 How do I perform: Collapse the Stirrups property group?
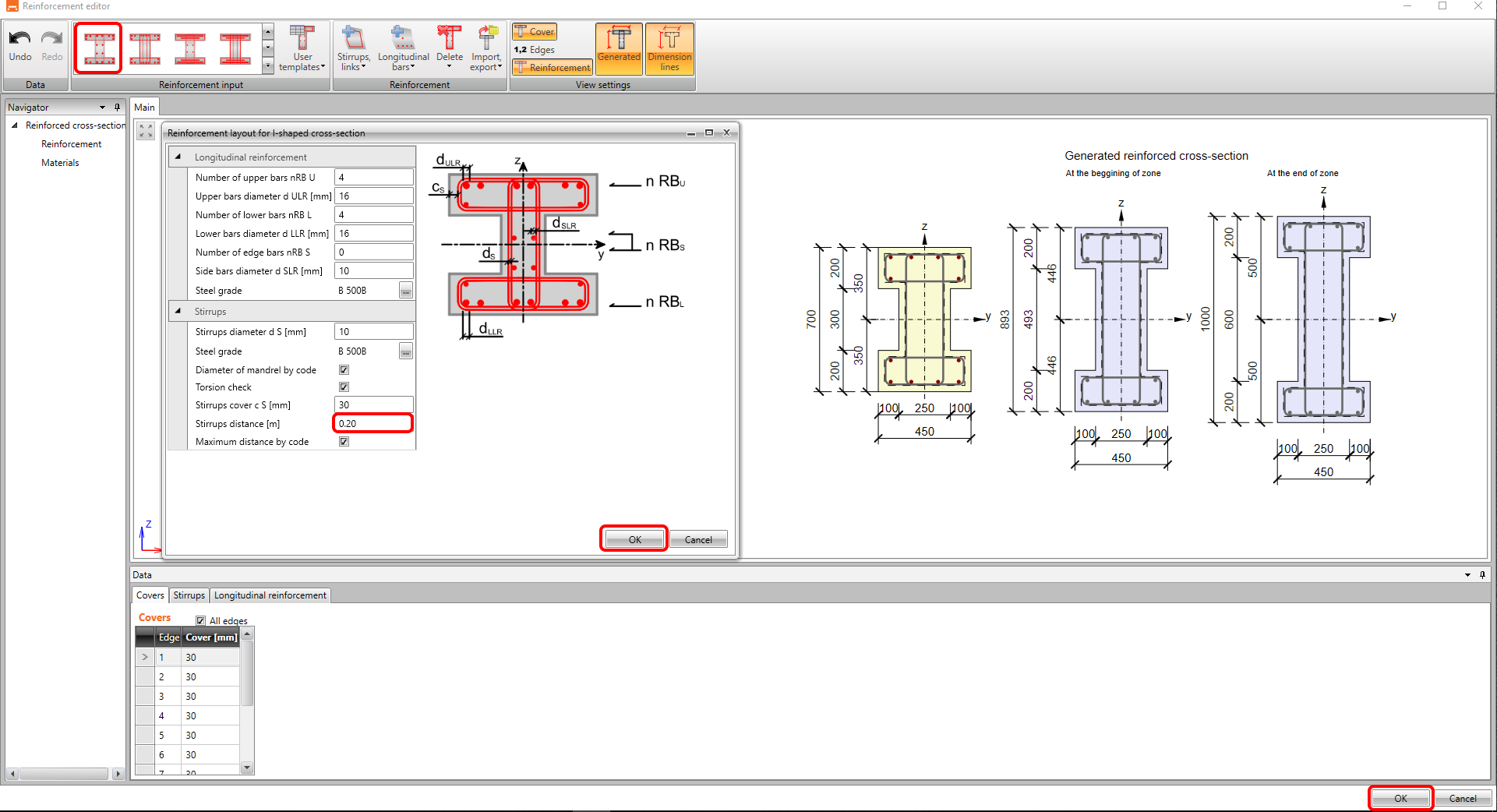[178, 312]
